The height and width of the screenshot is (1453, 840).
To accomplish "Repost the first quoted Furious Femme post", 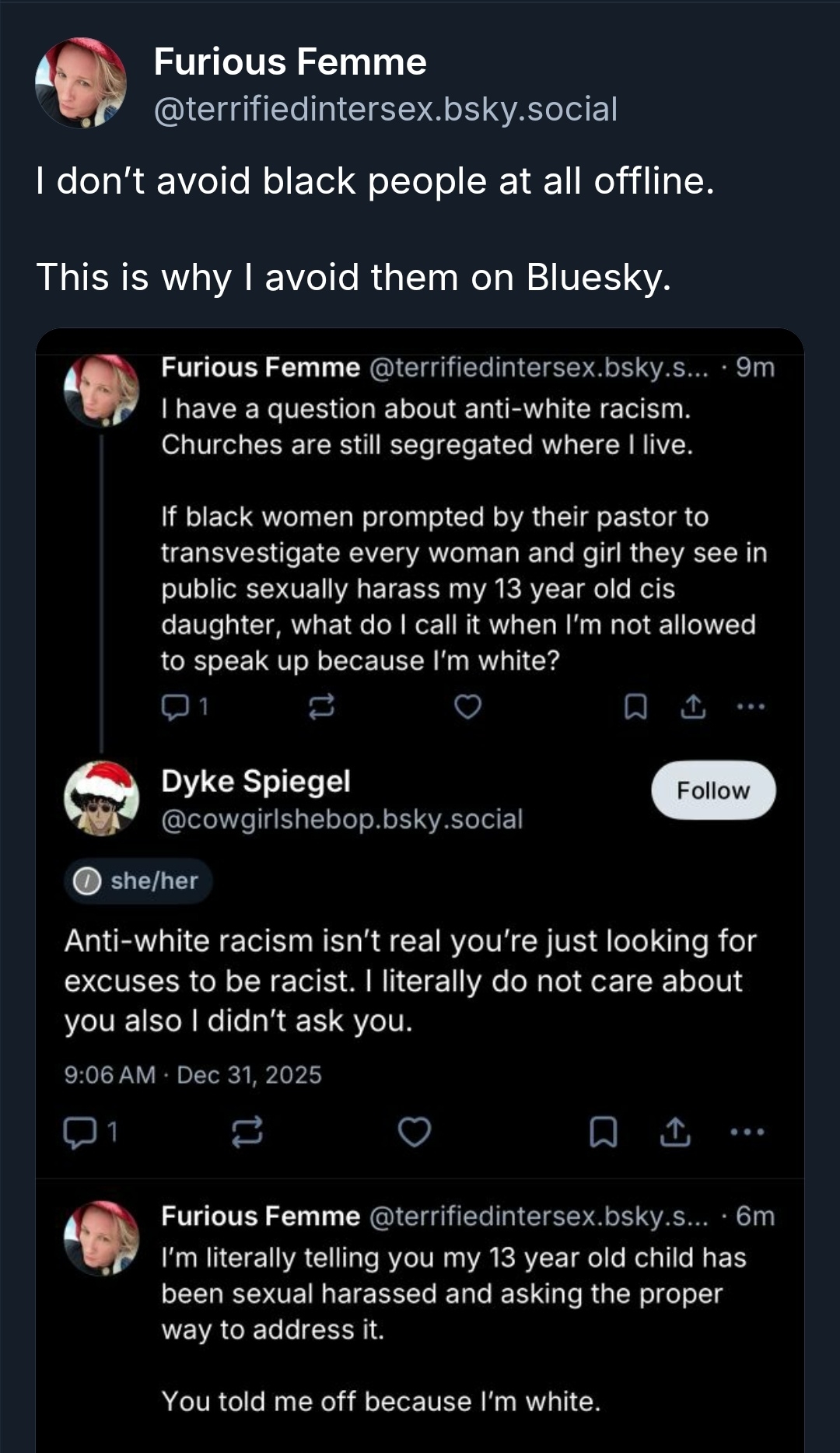I will 321,706.
